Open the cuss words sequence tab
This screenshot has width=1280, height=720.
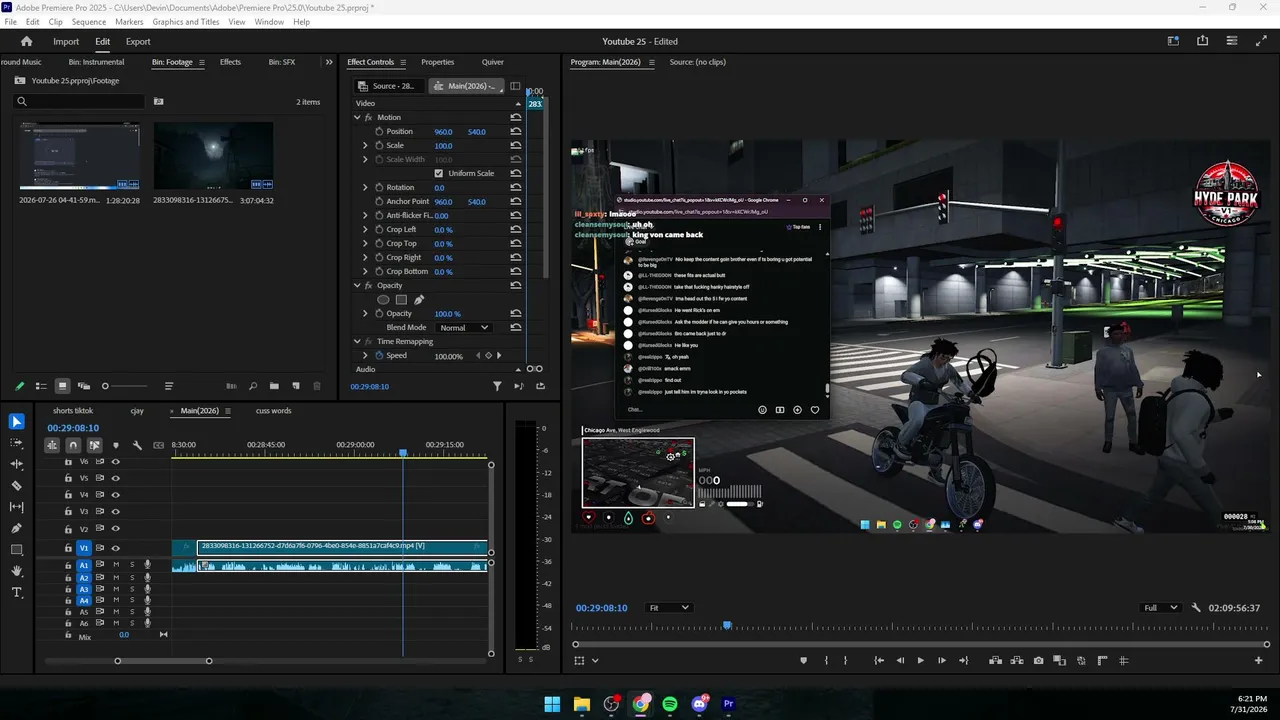[274, 411]
